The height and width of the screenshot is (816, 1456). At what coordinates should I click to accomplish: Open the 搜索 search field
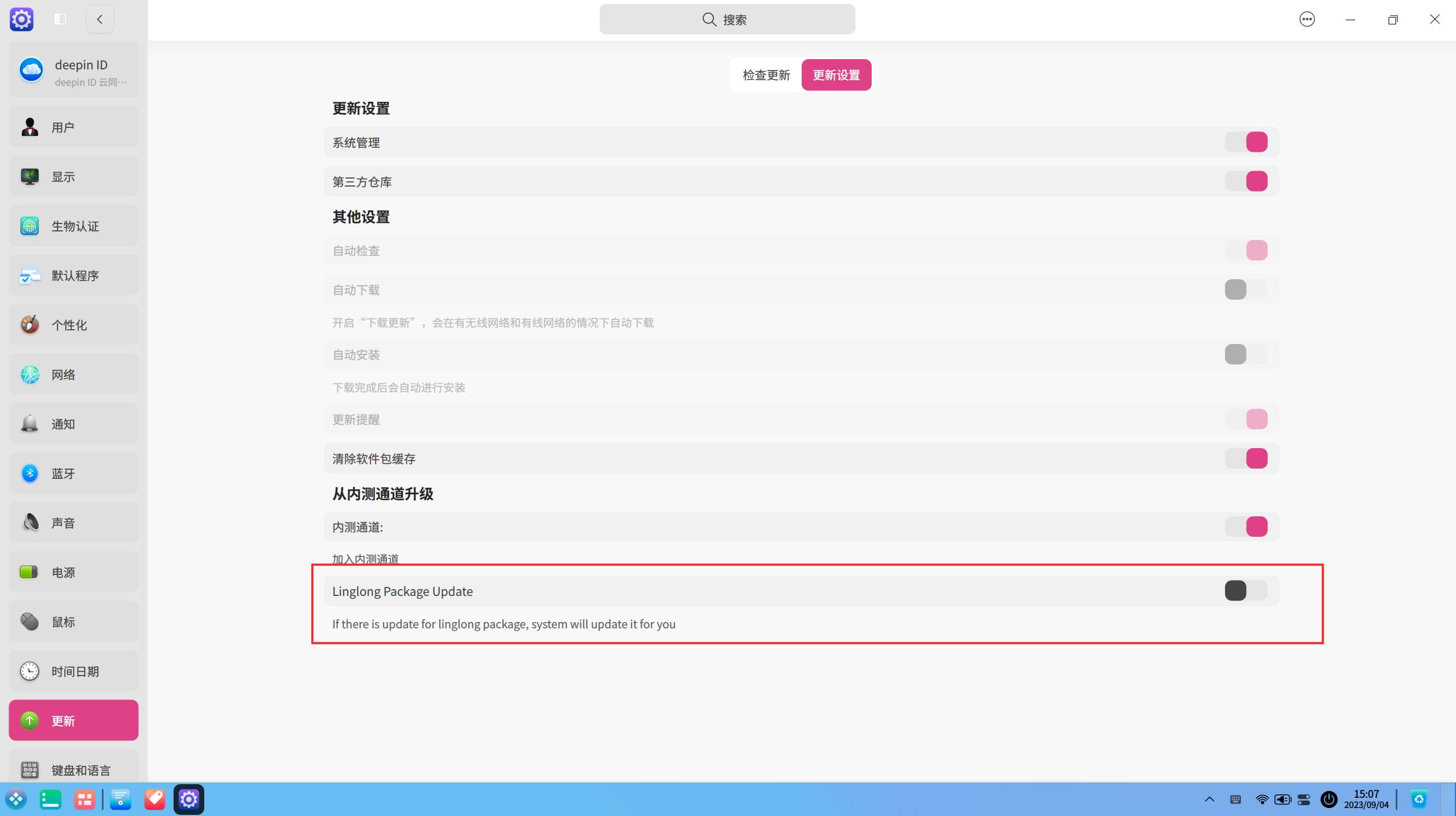[x=727, y=19]
